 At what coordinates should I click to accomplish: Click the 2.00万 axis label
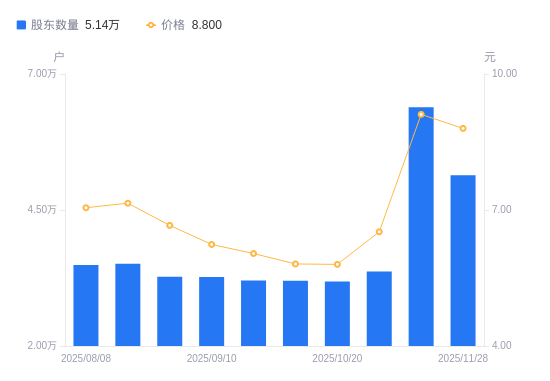(x=42, y=345)
